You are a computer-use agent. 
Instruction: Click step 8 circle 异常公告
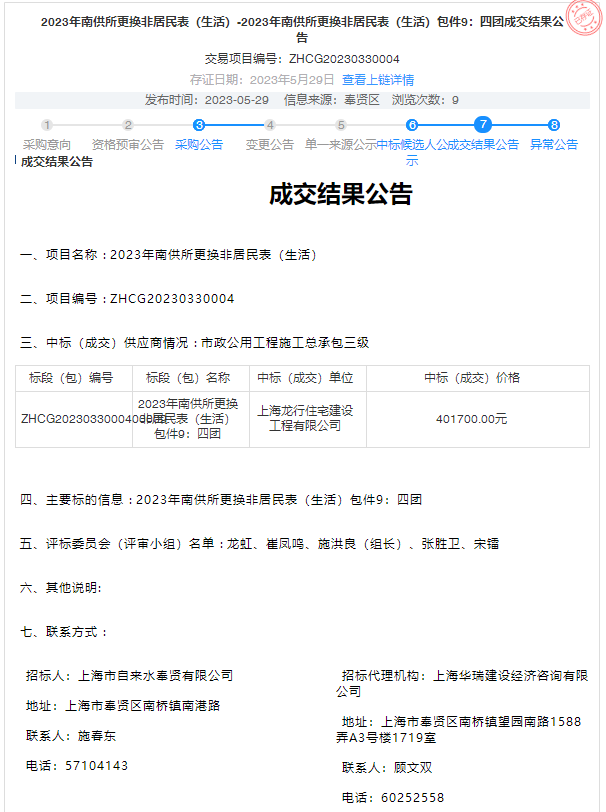[x=554, y=125]
